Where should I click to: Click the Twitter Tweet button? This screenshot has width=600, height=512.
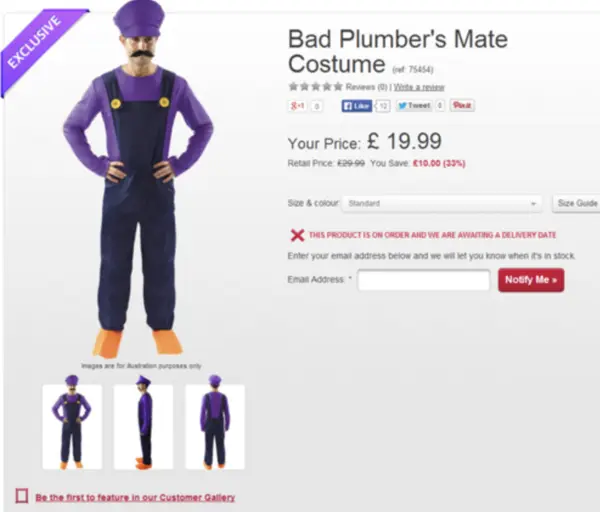coord(414,106)
